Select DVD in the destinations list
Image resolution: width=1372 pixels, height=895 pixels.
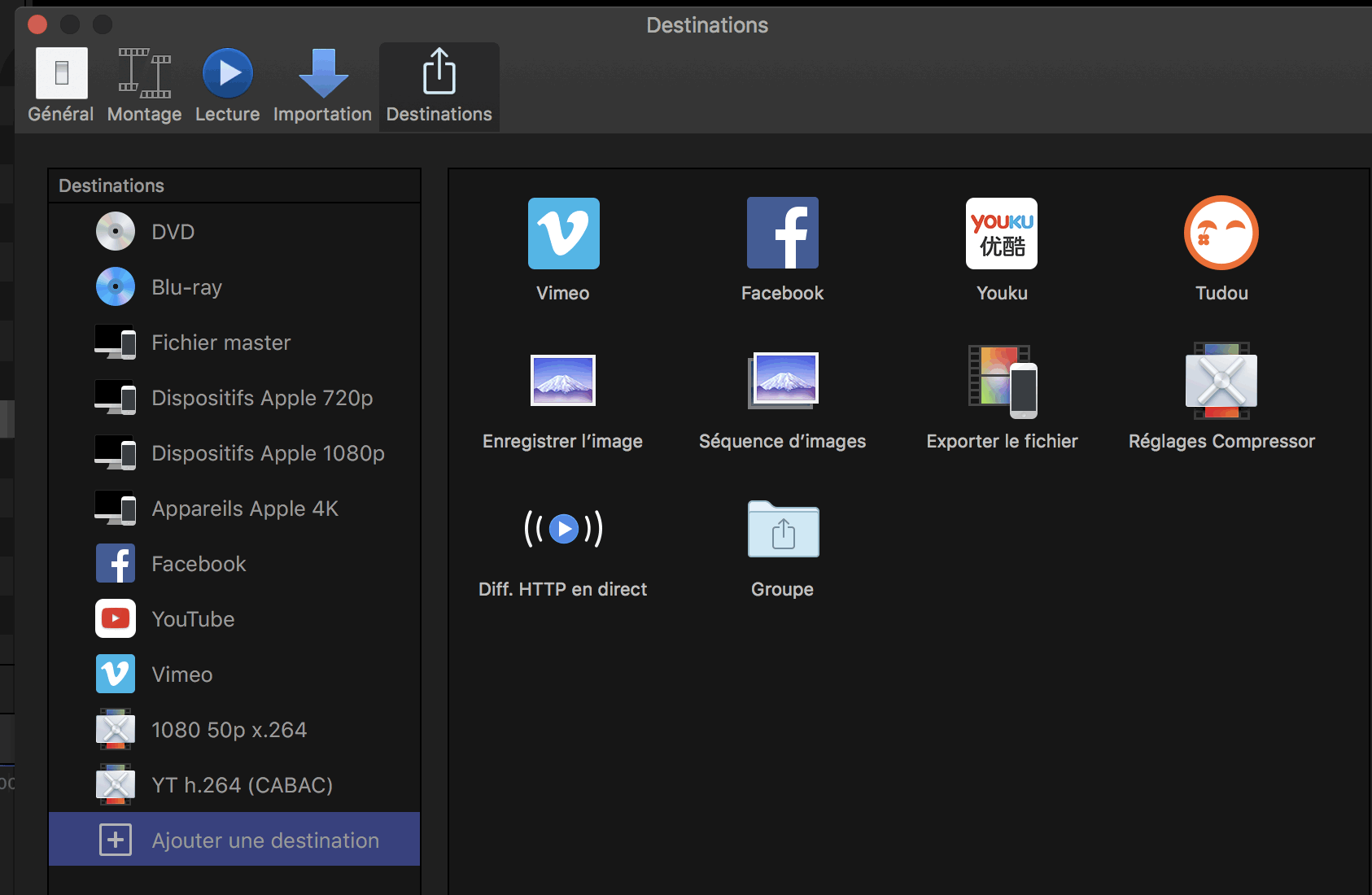(x=173, y=232)
